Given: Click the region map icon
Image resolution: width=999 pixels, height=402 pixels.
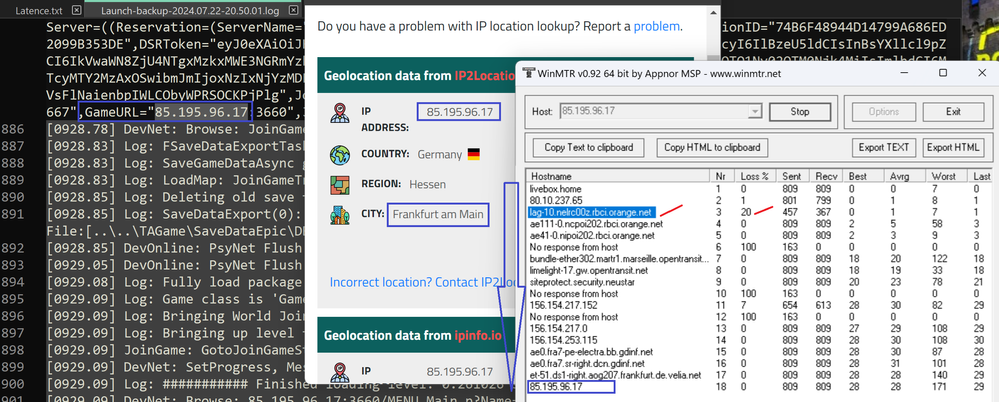Looking at the screenshot, I should click(342, 185).
